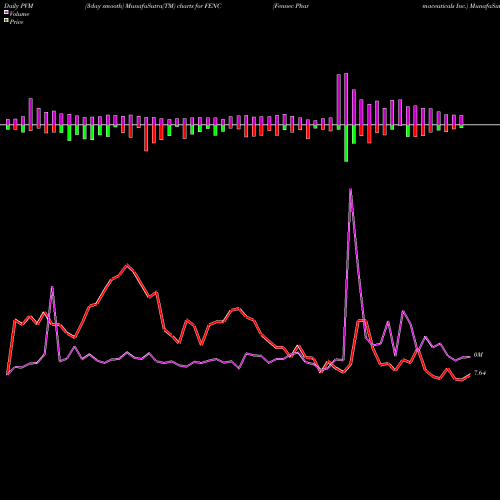Click the longest green bar below baseline
The image size is (500, 500).
pyautogui.click(x=346, y=143)
